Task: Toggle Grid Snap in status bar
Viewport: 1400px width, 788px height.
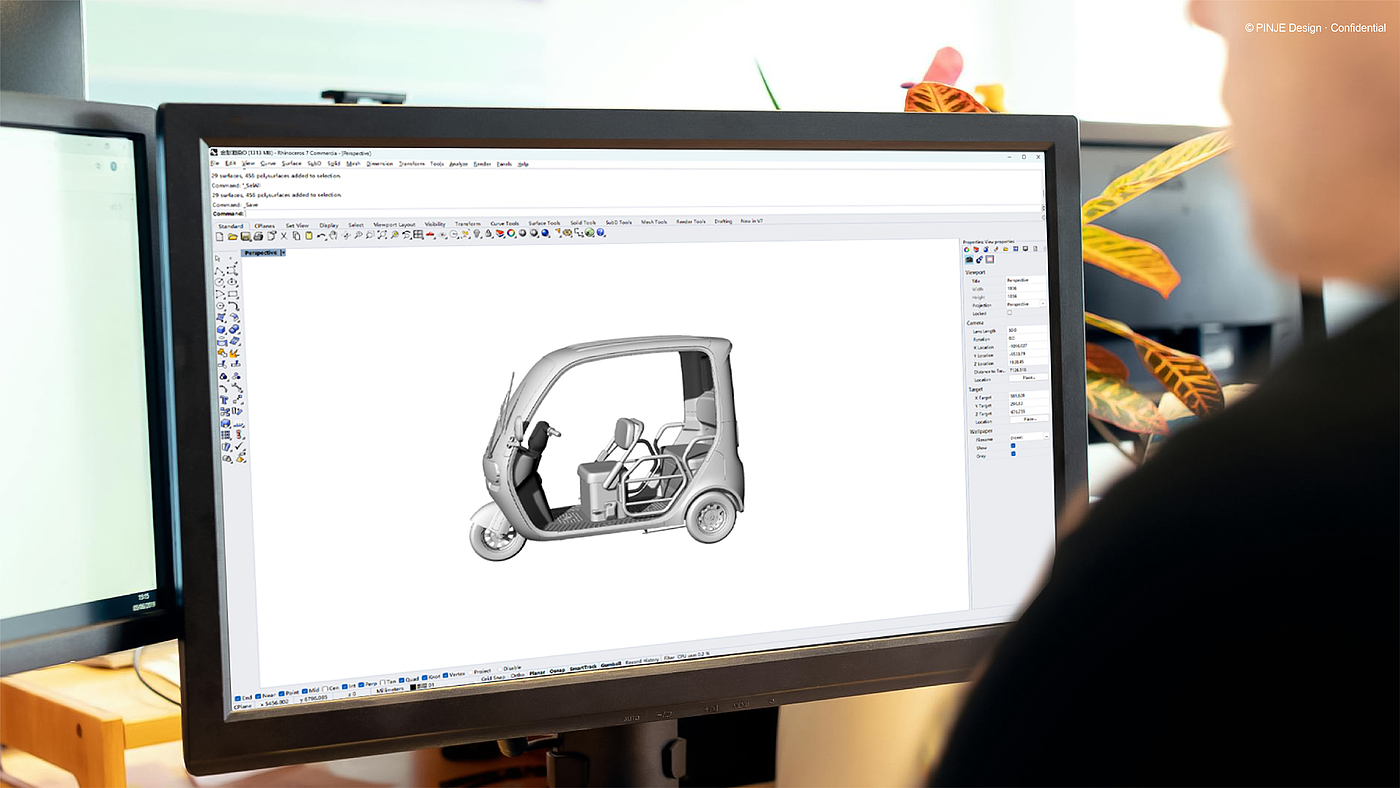Action: [493, 677]
